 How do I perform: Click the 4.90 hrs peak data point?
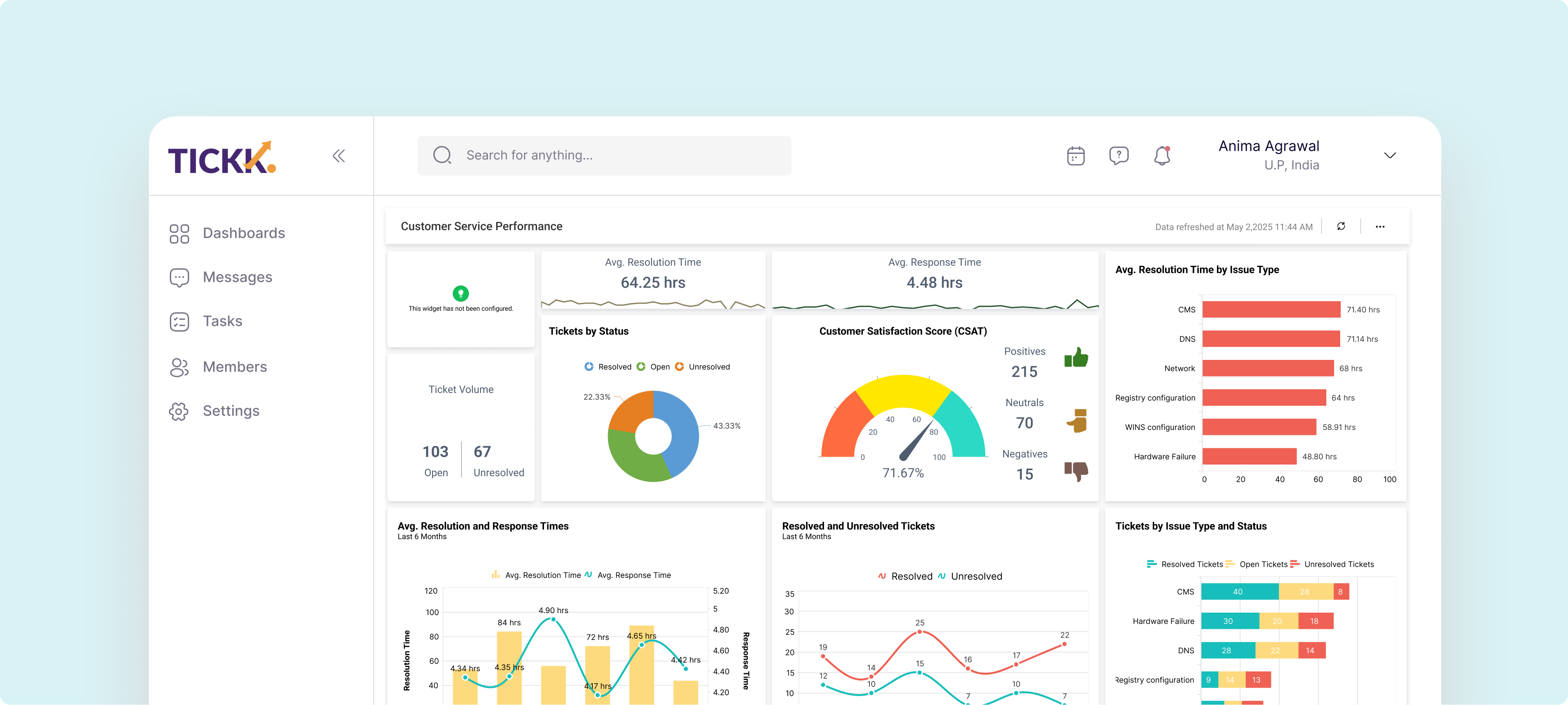click(x=553, y=619)
